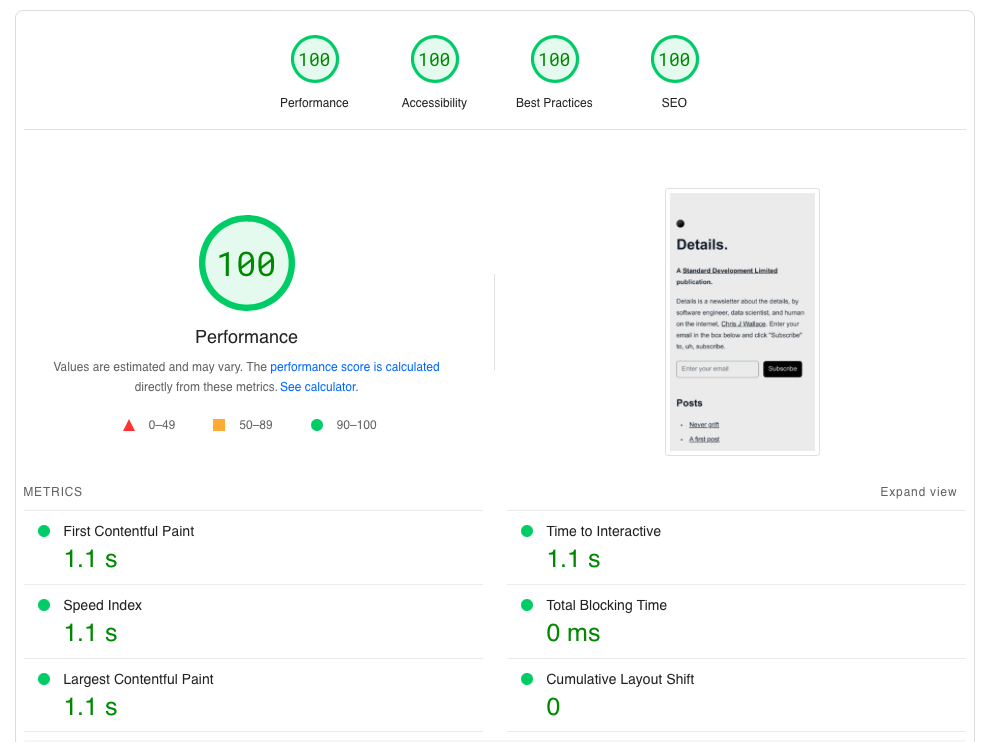
Task: Click the SEO score gauge
Action: [675, 59]
